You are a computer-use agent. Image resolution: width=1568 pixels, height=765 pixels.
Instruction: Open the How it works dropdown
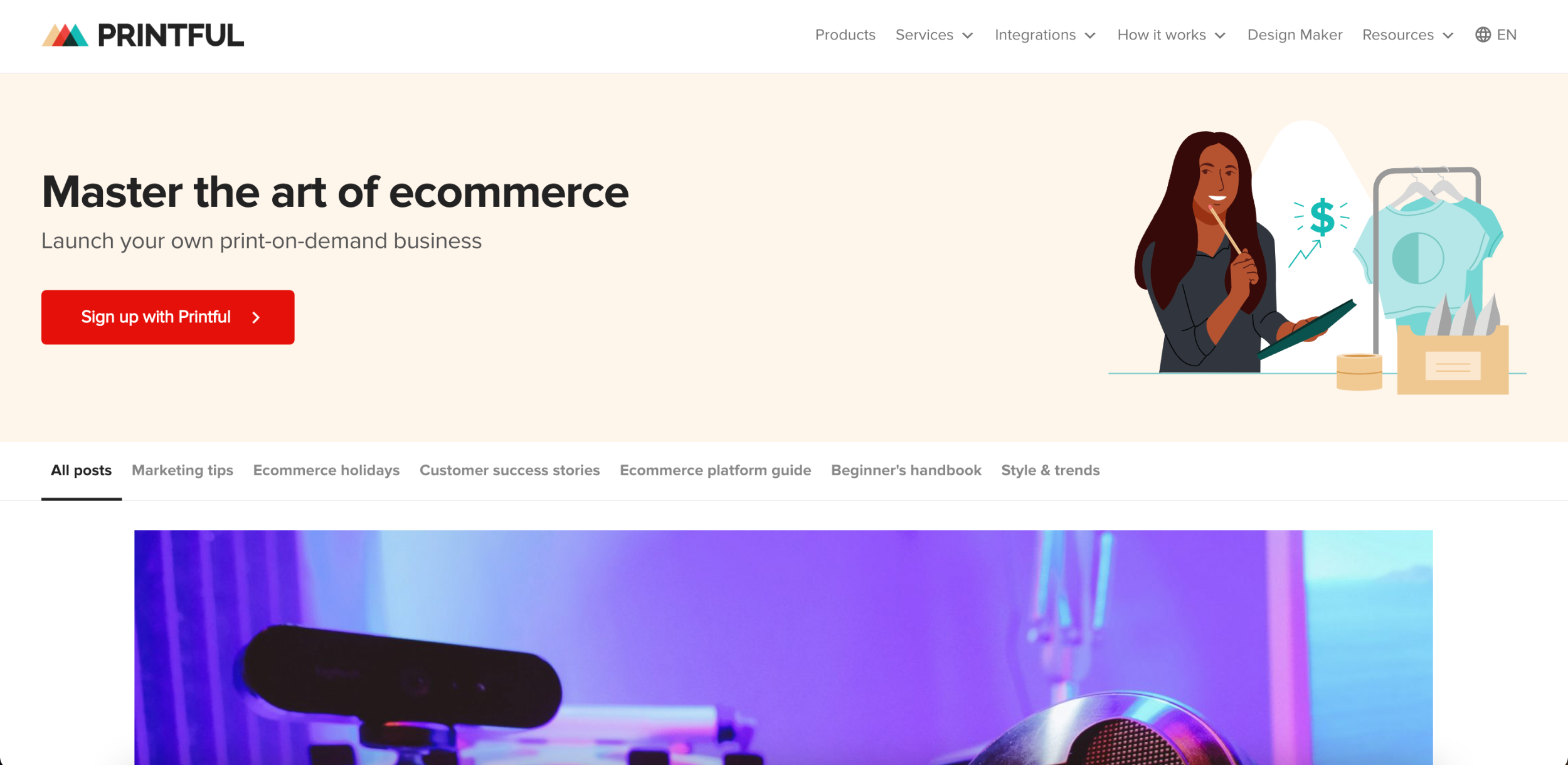pos(1171,35)
